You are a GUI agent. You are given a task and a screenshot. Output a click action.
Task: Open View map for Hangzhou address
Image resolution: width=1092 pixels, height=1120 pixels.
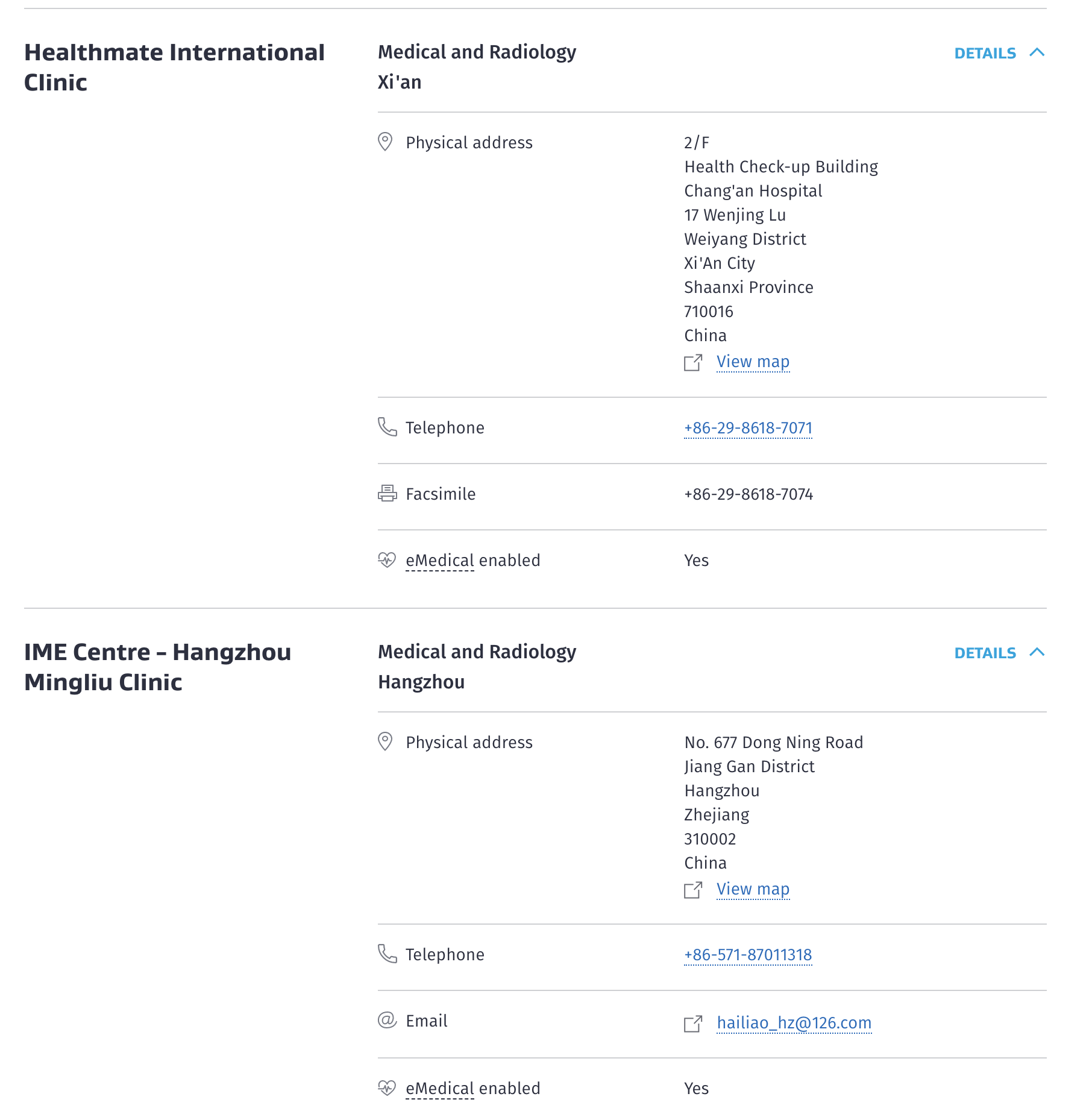[753, 889]
